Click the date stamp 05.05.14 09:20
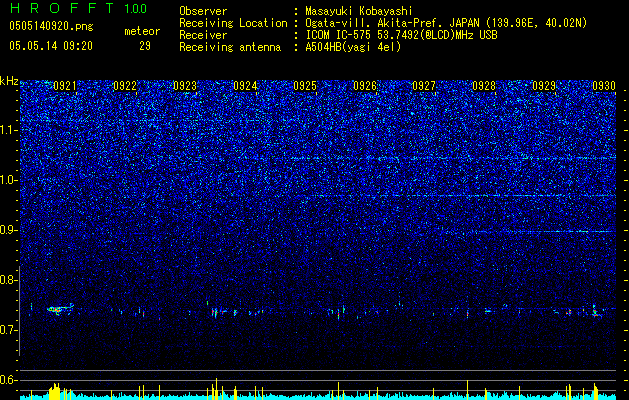629x400 pixels. pos(51,46)
